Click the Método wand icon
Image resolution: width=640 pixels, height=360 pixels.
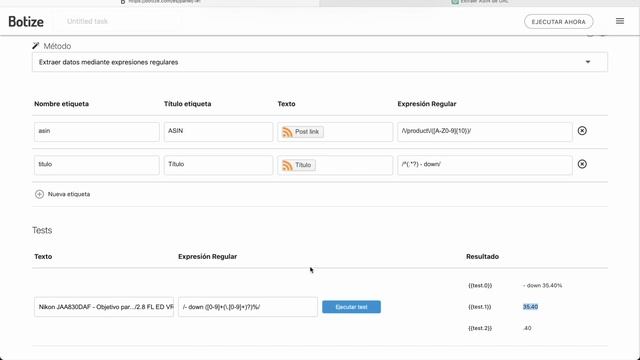click(x=36, y=46)
